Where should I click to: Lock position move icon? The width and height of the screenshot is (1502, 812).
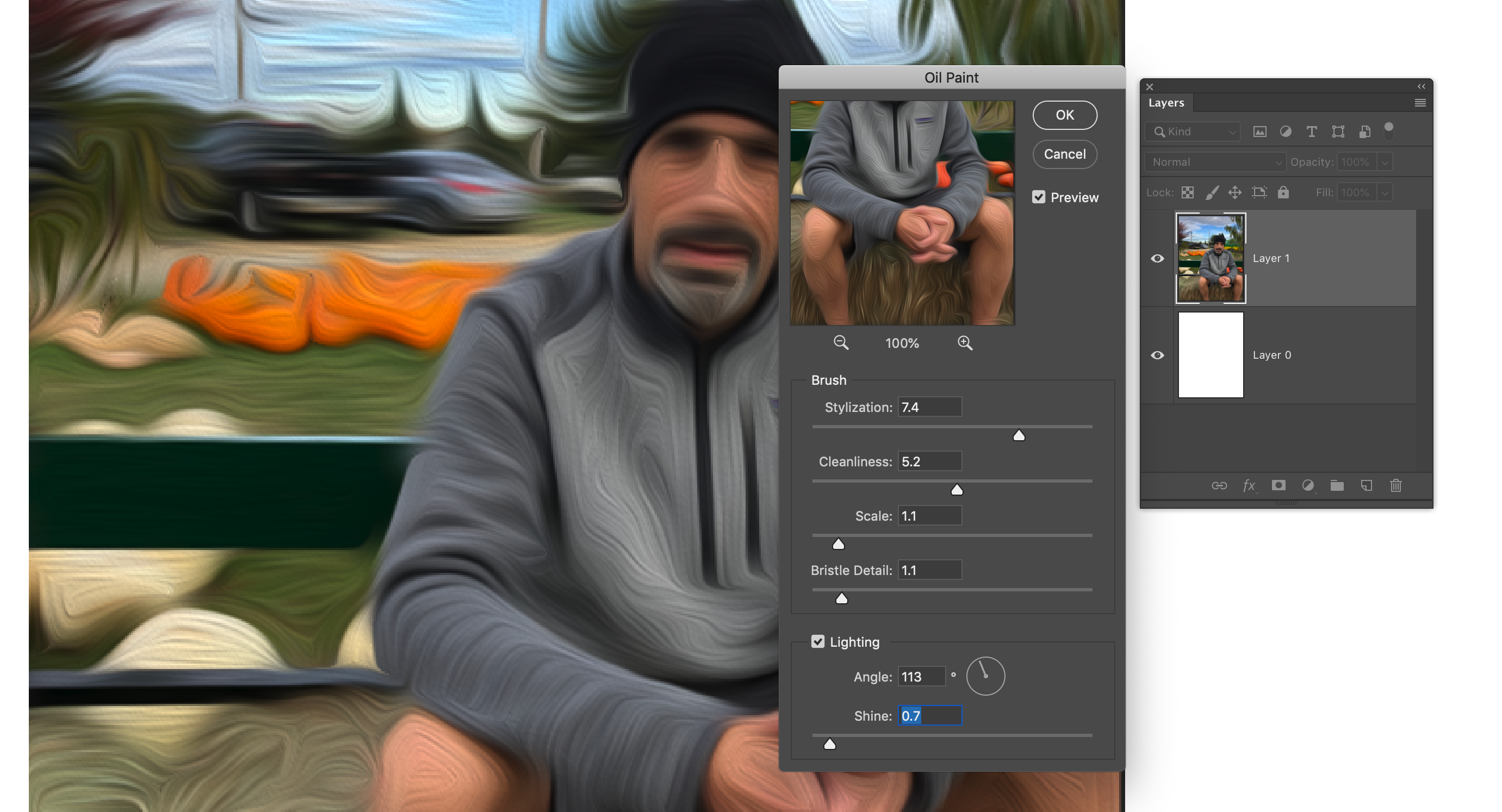(1235, 192)
